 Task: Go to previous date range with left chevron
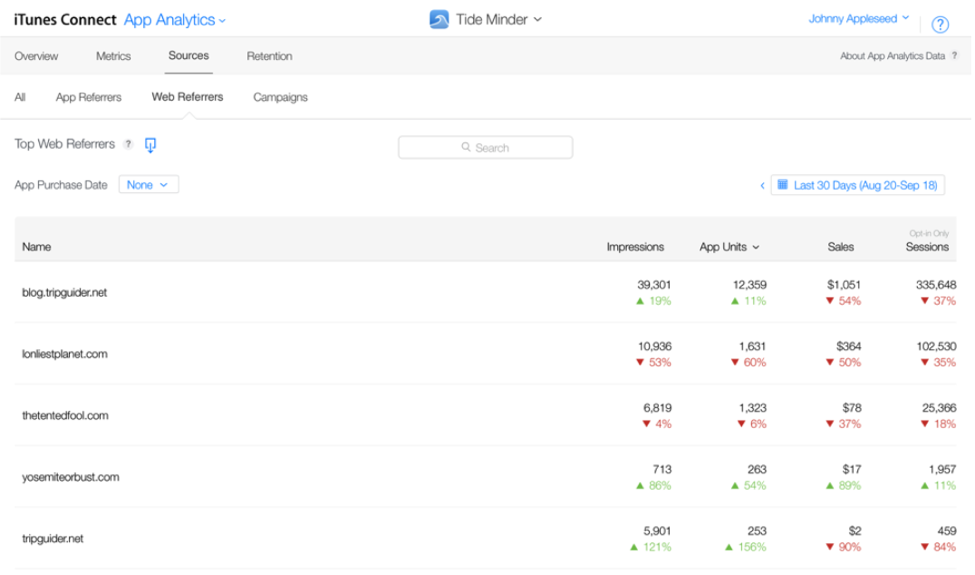coord(762,185)
